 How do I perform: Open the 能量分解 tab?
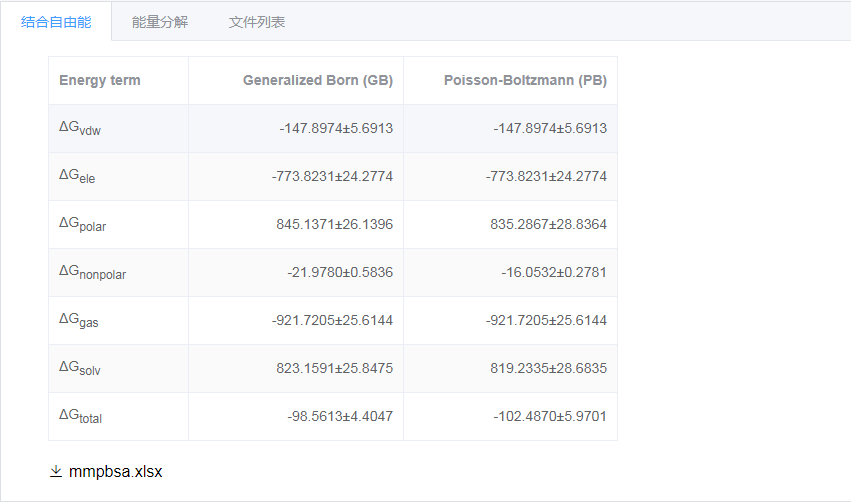pos(160,21)
